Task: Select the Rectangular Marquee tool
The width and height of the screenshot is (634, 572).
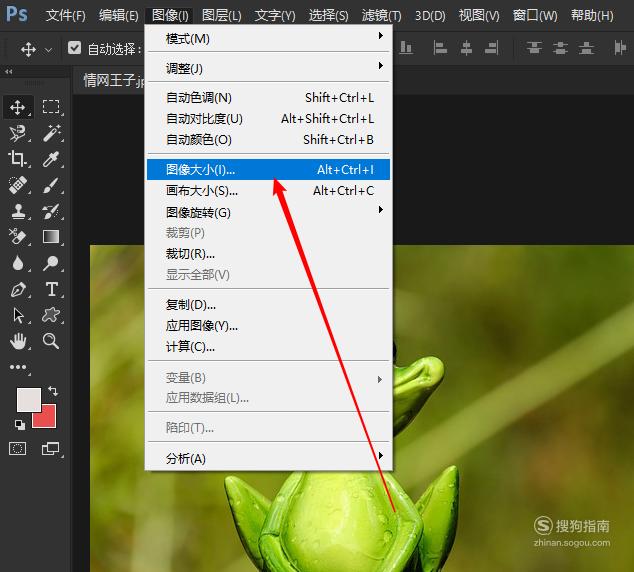Action: tap(51, 107)
